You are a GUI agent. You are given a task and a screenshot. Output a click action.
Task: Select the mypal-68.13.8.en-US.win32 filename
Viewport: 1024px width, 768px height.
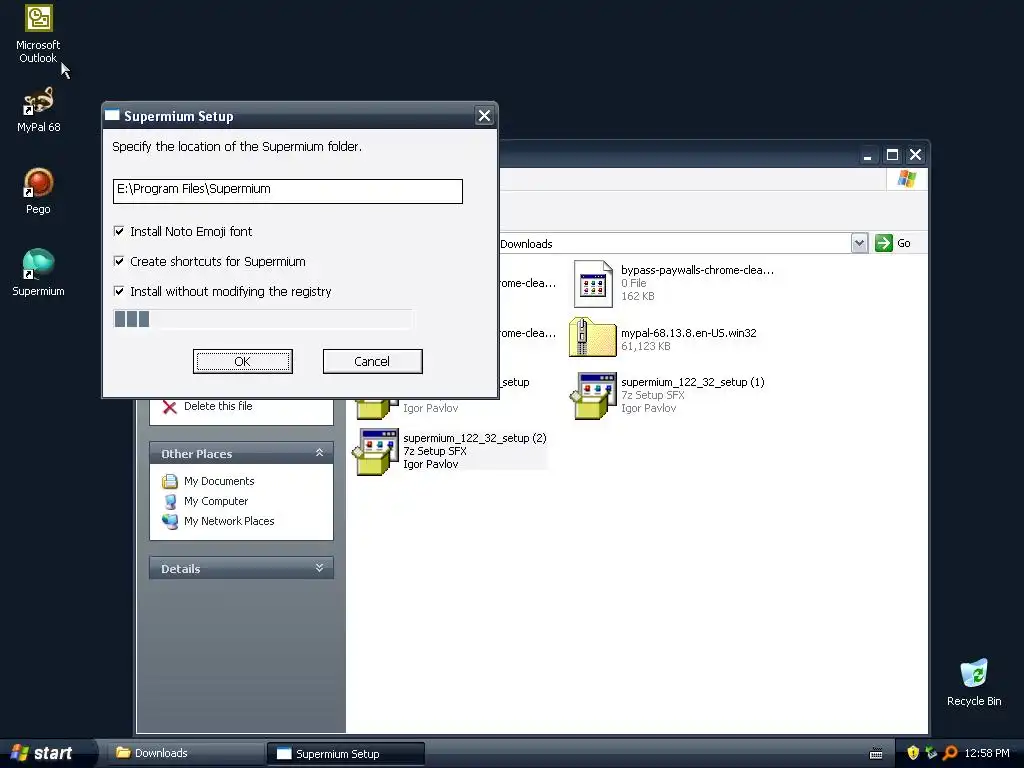click(688, 333)
